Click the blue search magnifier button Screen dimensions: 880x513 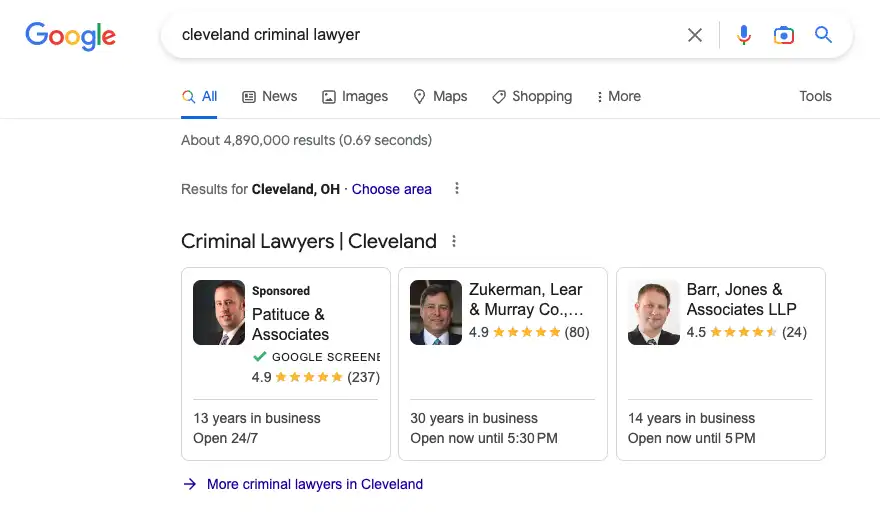coord(823,35)
